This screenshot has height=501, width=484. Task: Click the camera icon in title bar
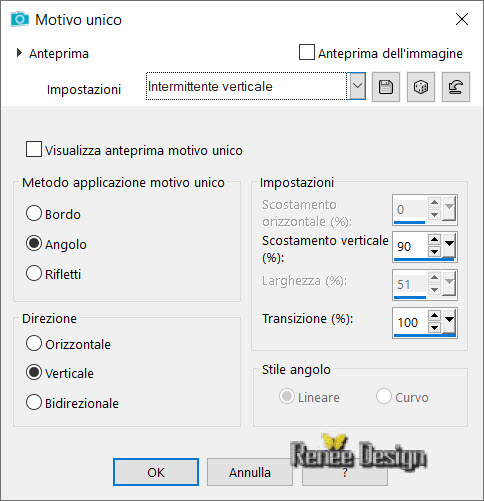(x=20, y=19)
